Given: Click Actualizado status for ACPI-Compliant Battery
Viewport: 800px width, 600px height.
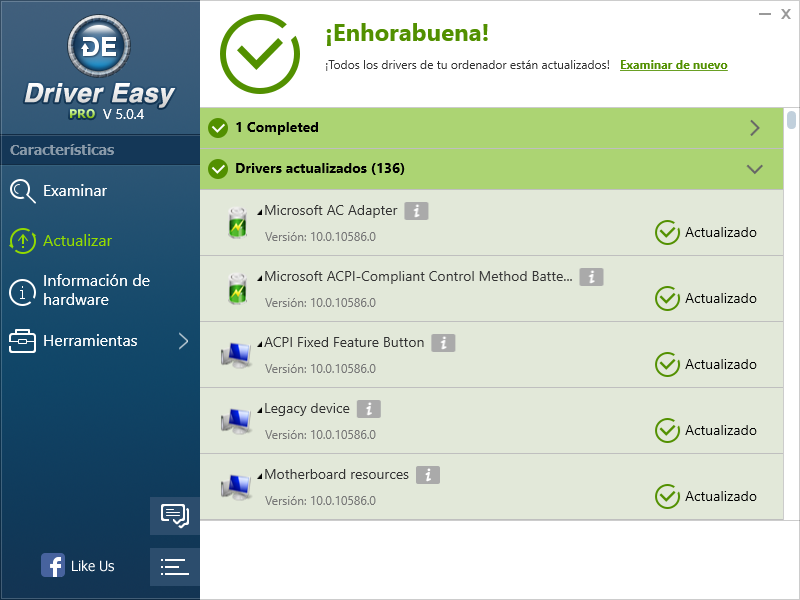Looking at the screenshot, I should (706, 298).
